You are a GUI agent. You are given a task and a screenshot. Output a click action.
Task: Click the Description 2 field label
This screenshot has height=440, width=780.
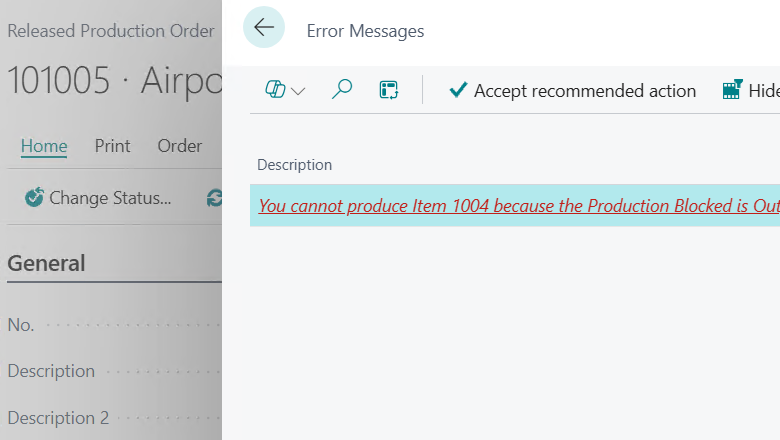pos(58,418)
